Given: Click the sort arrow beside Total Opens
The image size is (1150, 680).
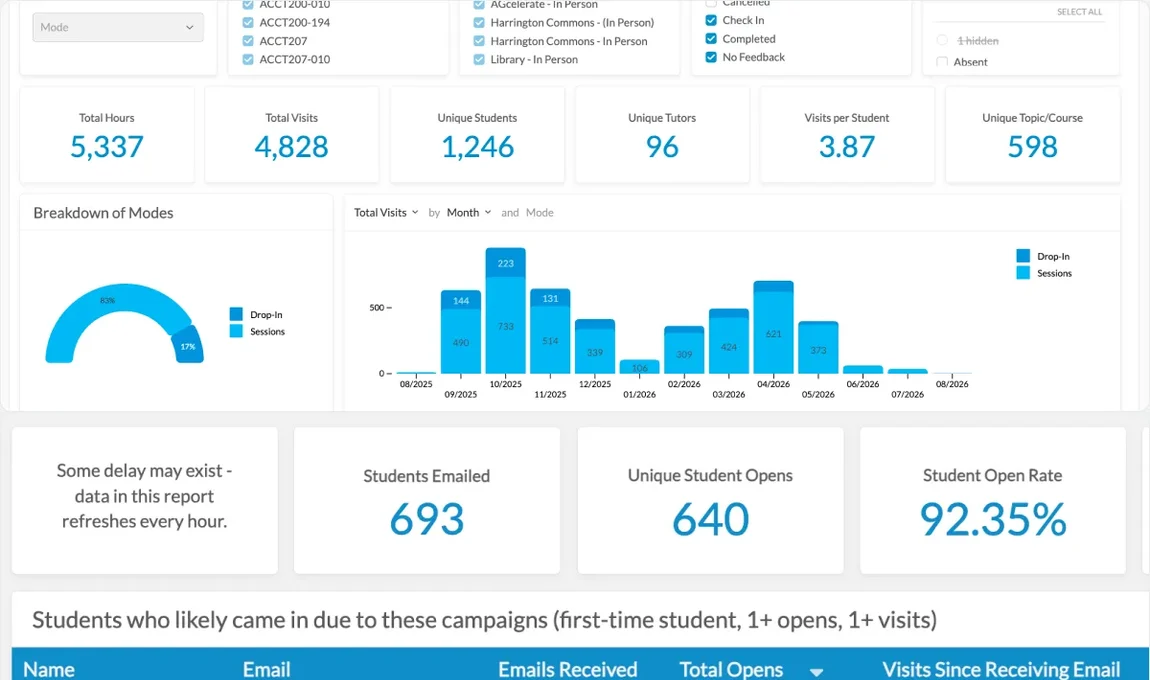Looking at the screenshot, I should click(x=816, y=672).
